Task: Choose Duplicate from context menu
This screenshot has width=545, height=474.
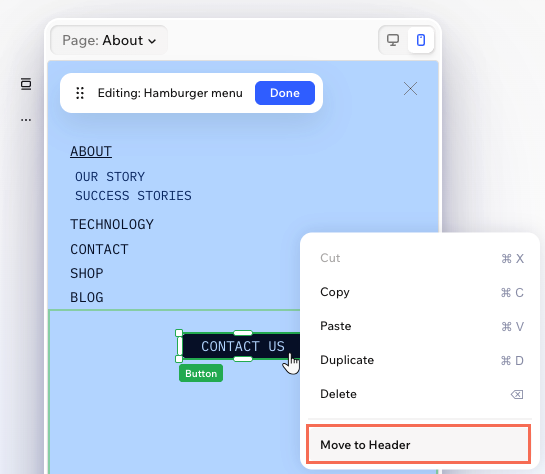Action: [421, 360]
